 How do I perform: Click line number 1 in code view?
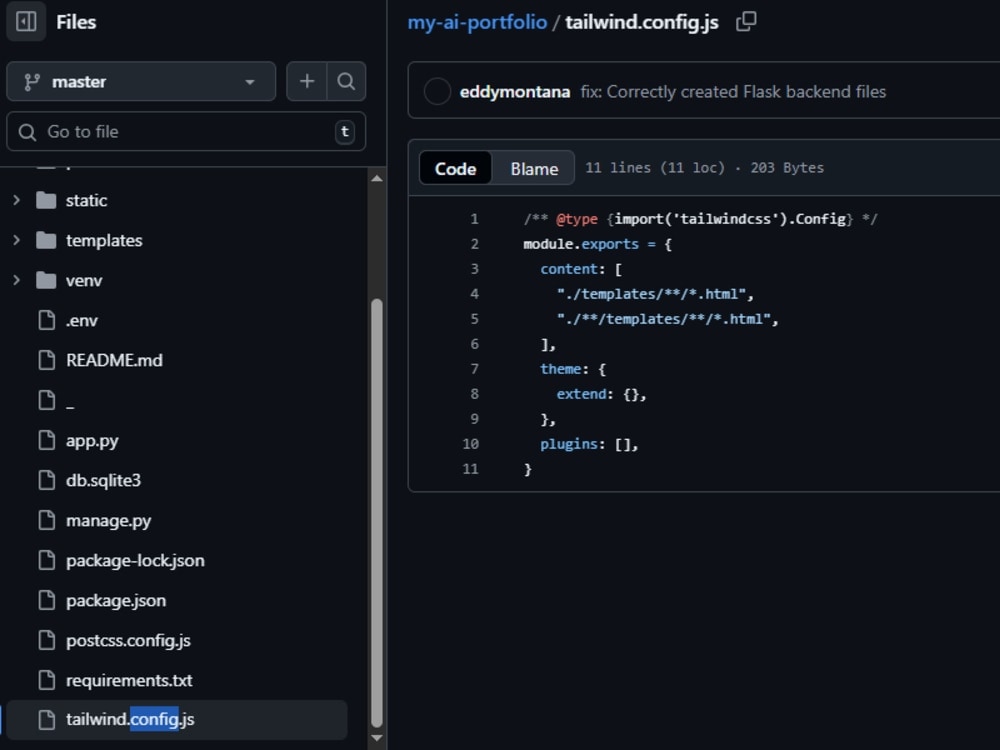(474, 219)
